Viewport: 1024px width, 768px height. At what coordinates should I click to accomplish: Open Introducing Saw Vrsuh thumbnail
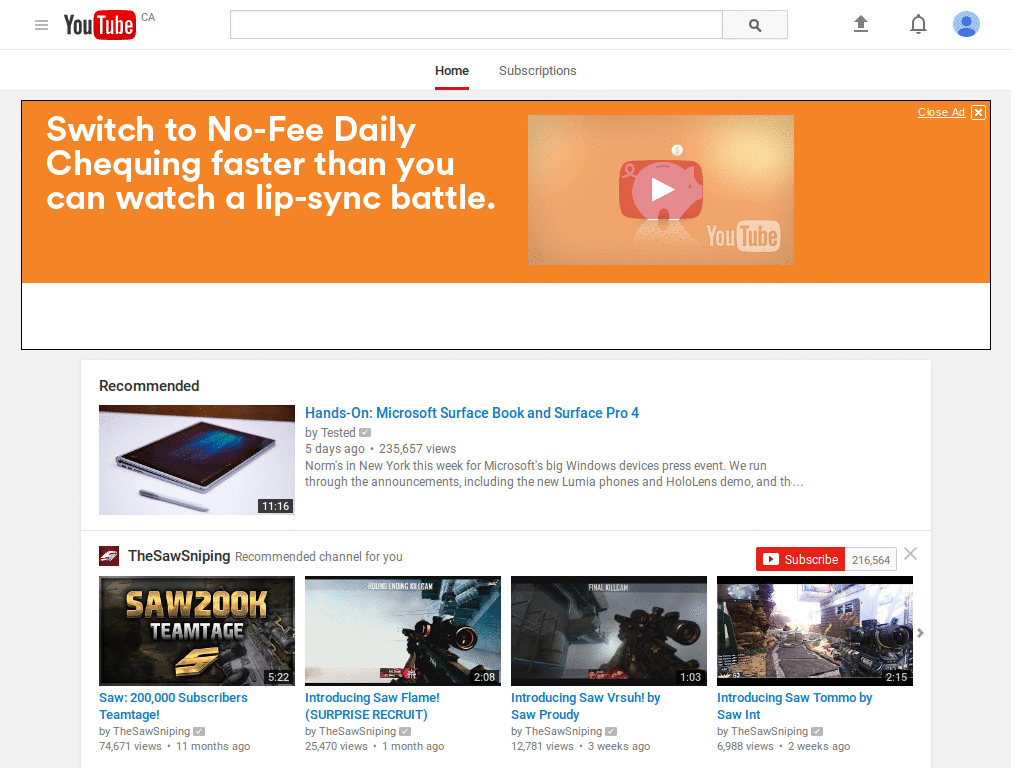pyautogui.click(x=609, y=631)
